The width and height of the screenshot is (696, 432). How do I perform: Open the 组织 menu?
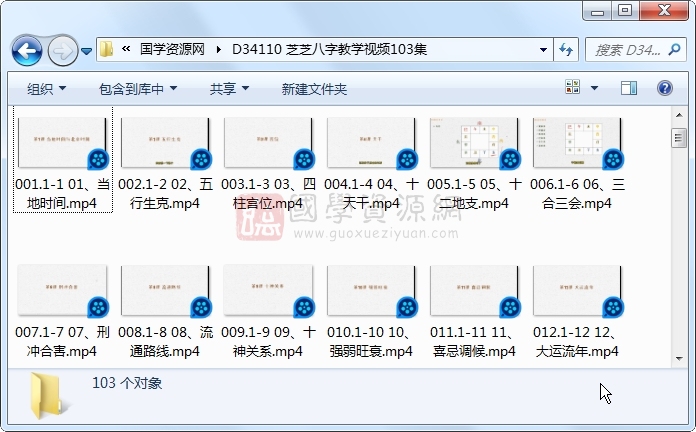tap(46, 89)
